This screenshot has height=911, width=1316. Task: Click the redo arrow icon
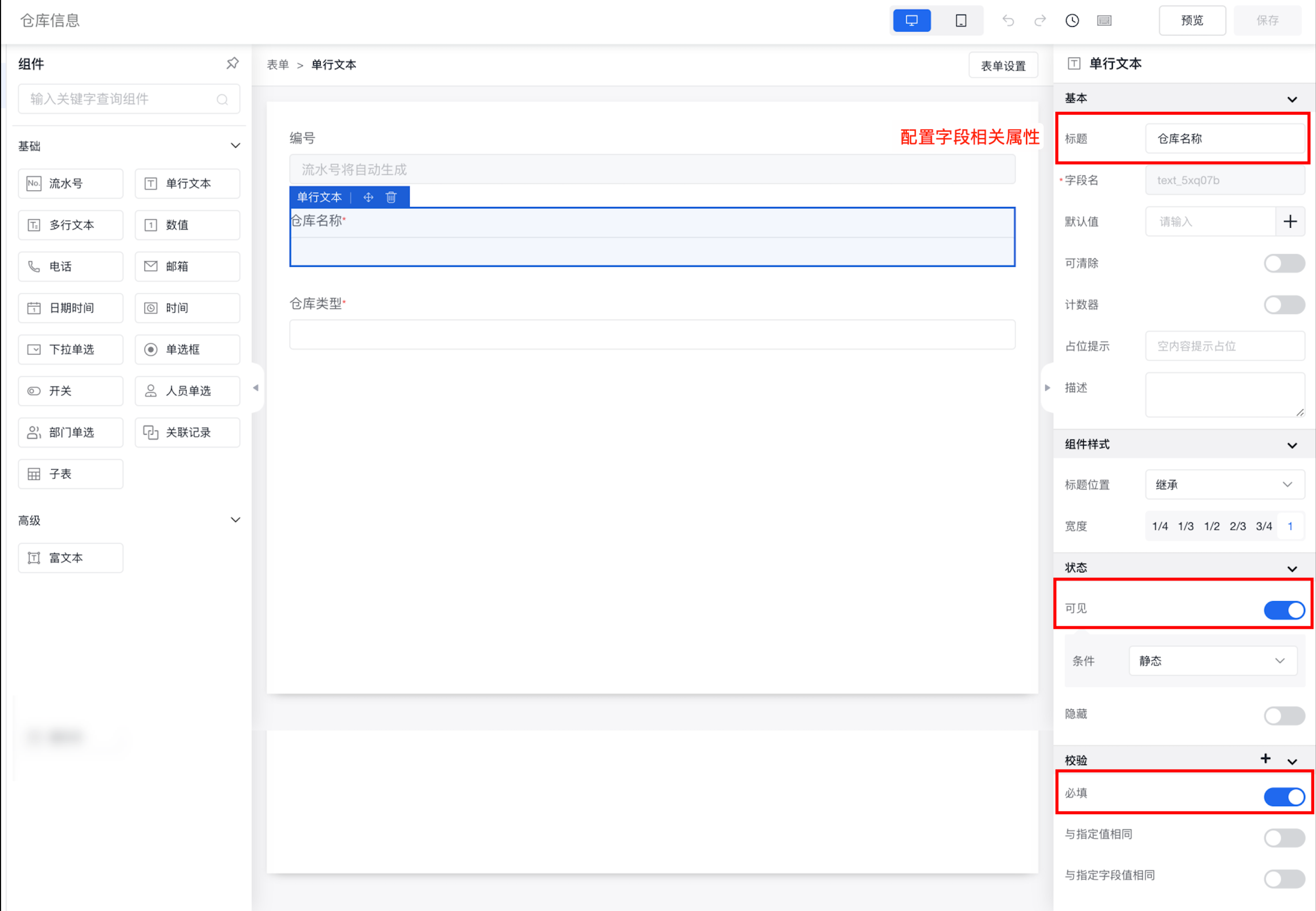(x=1040, y=20)
